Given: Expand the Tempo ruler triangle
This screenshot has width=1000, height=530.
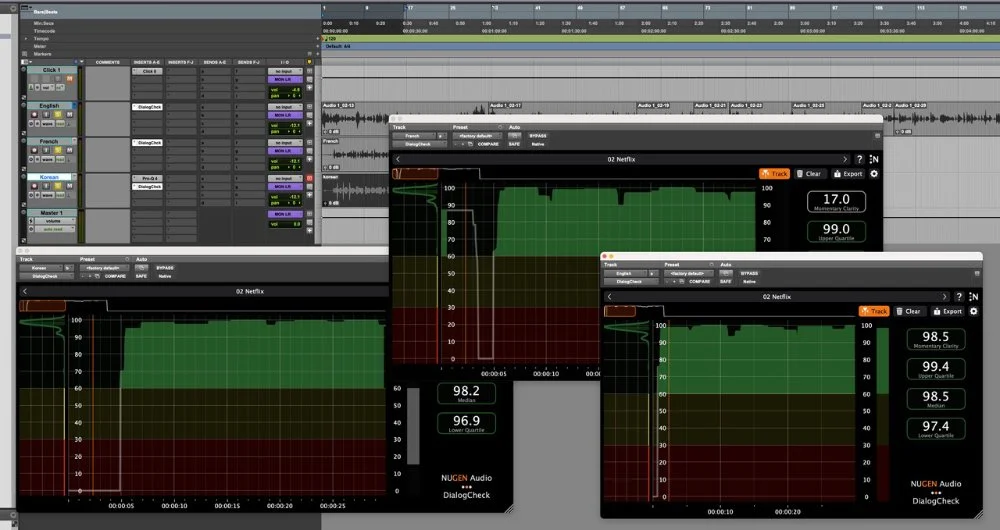Looking at the screenshot, I should coord(26,39).
